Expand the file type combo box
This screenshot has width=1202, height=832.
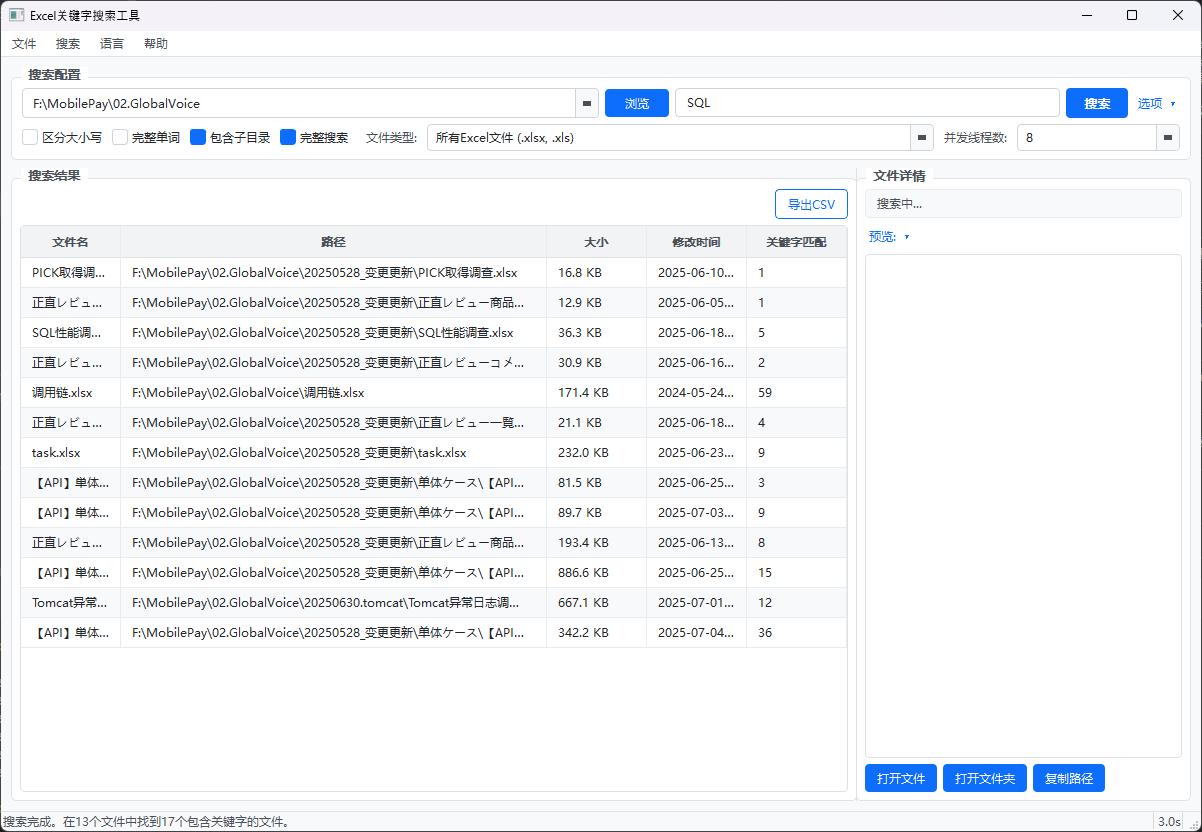(x=921, y=138)
